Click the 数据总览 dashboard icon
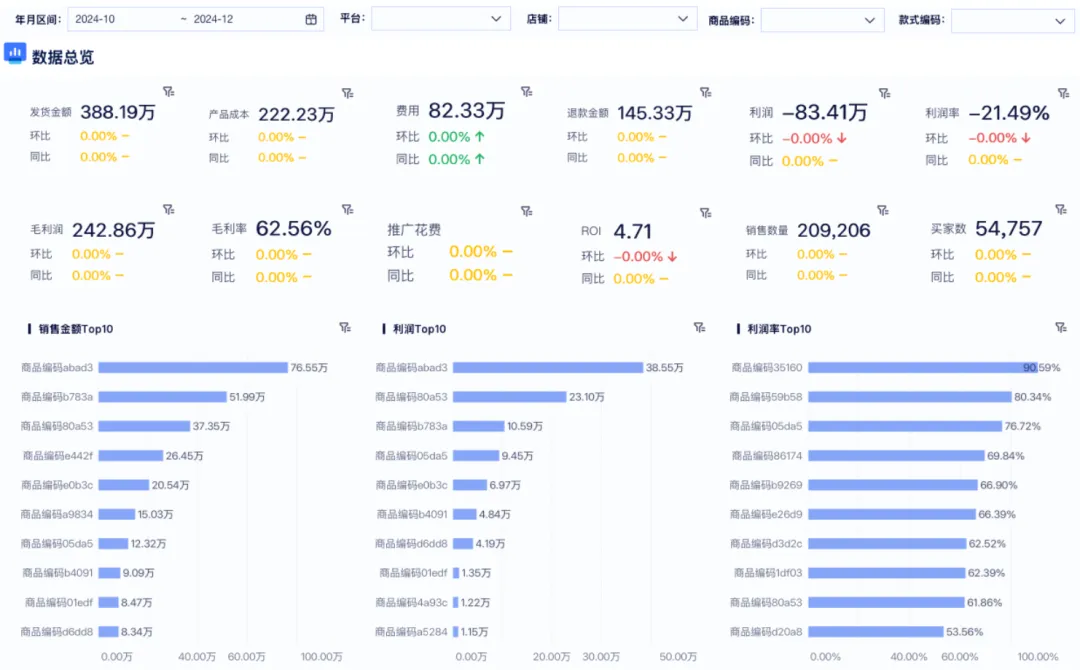Screen dimensions: 1080x670 14,53
